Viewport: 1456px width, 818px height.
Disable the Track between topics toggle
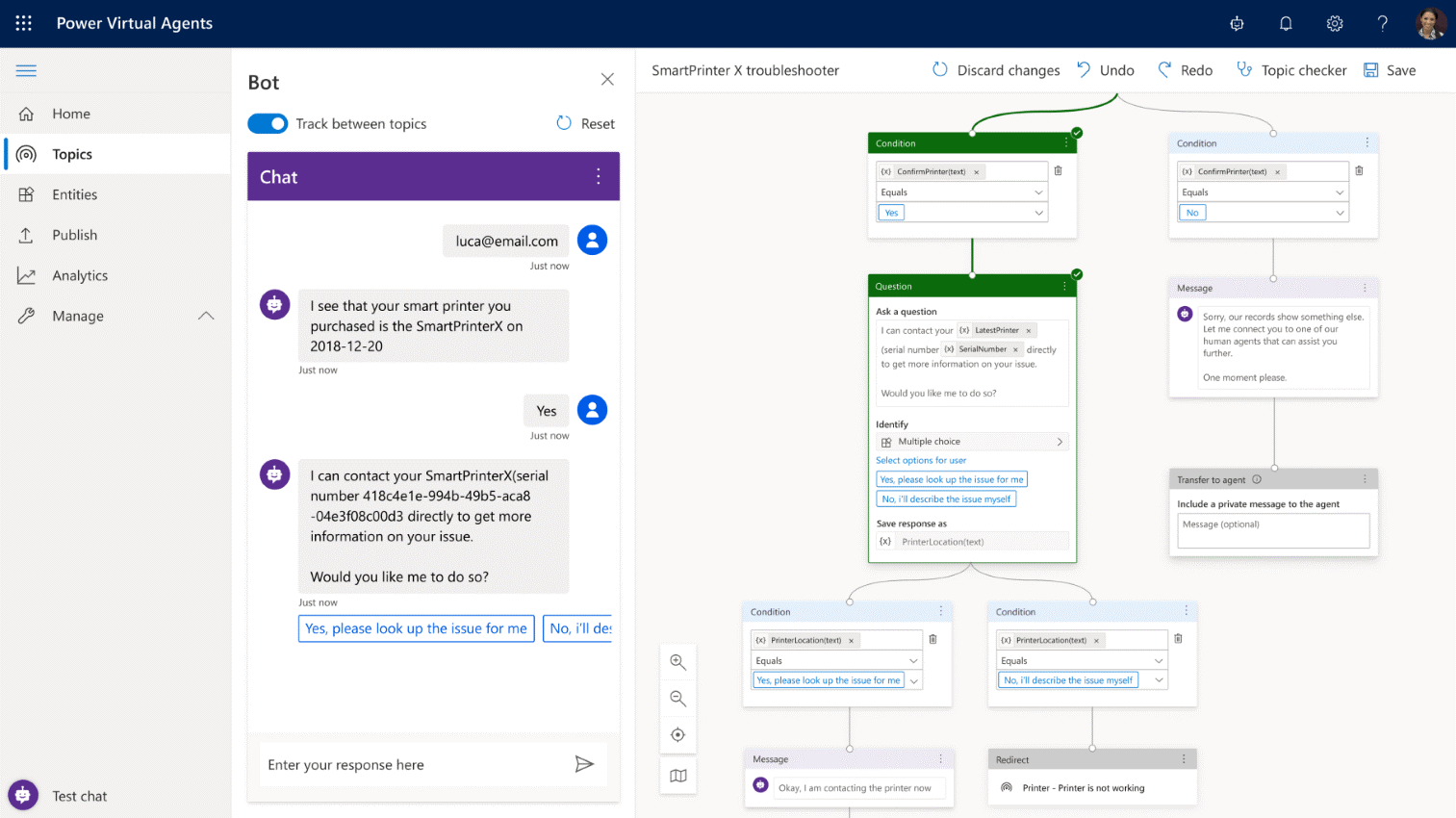click(268, 123)
